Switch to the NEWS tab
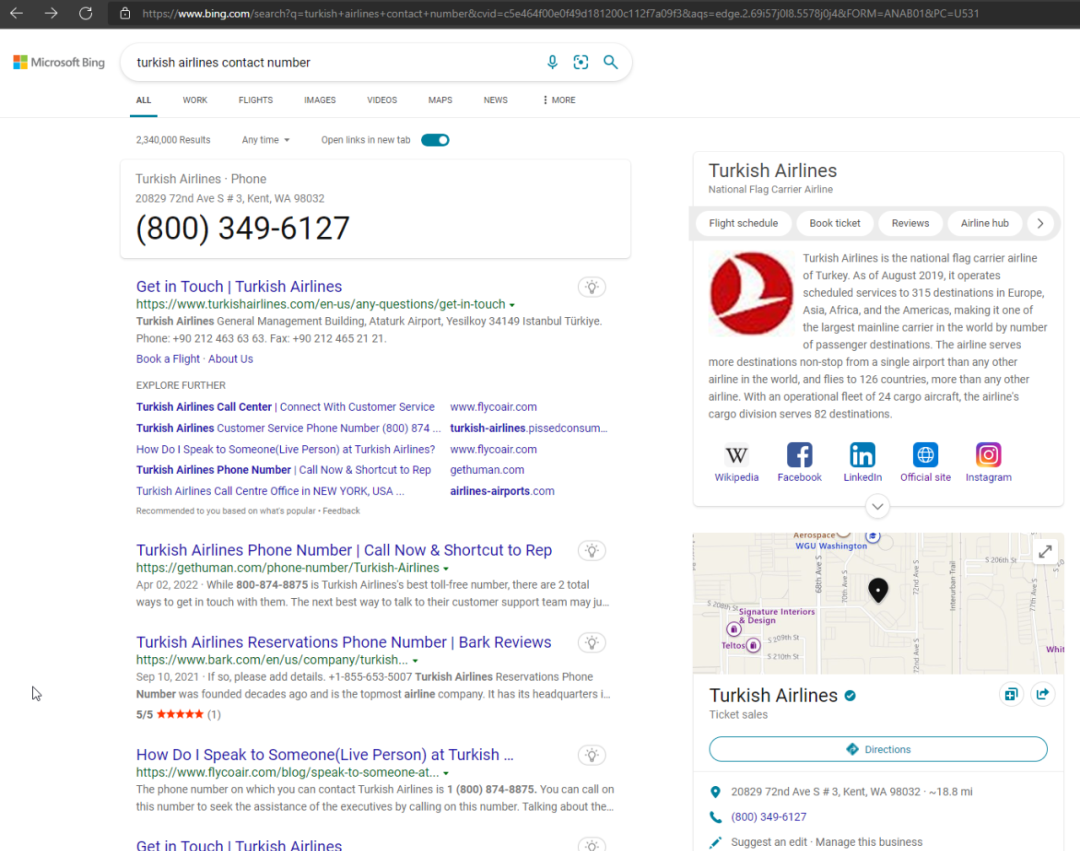The image size is (1080, 851). click(495, 101)
